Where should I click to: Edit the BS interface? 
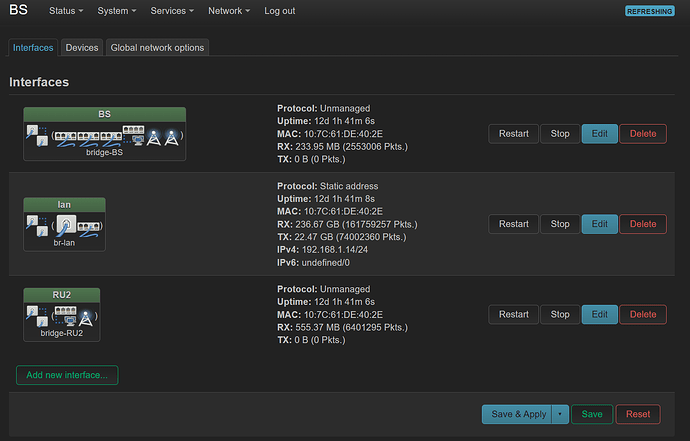point(599,134)
